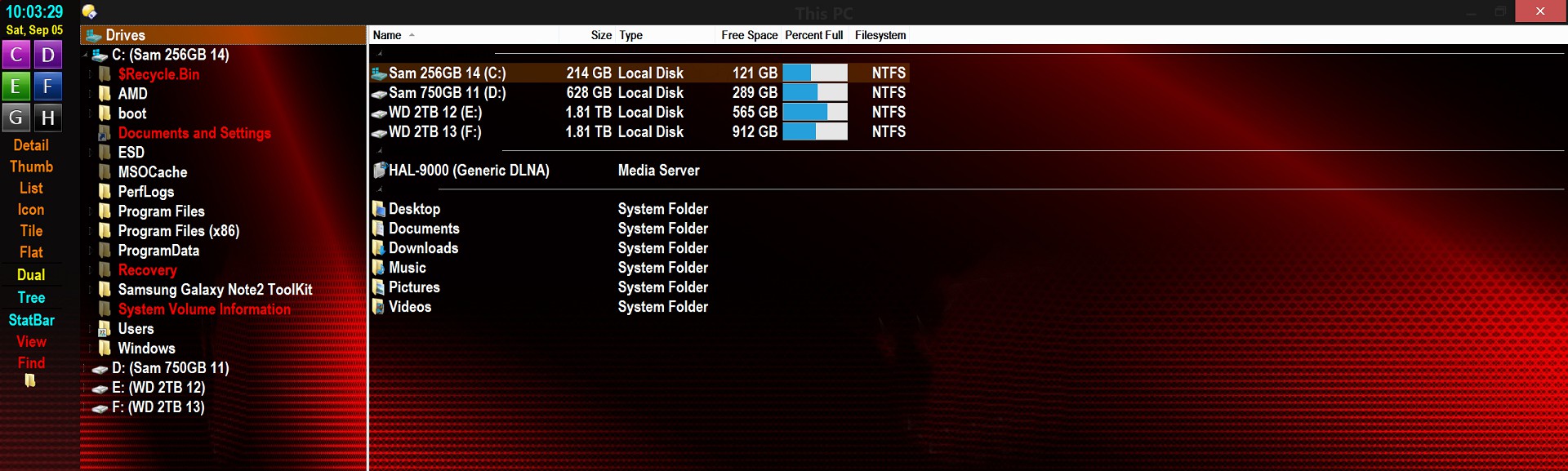Click the green E drive button
Screen dimensions: 1568x471
(16, 86)
